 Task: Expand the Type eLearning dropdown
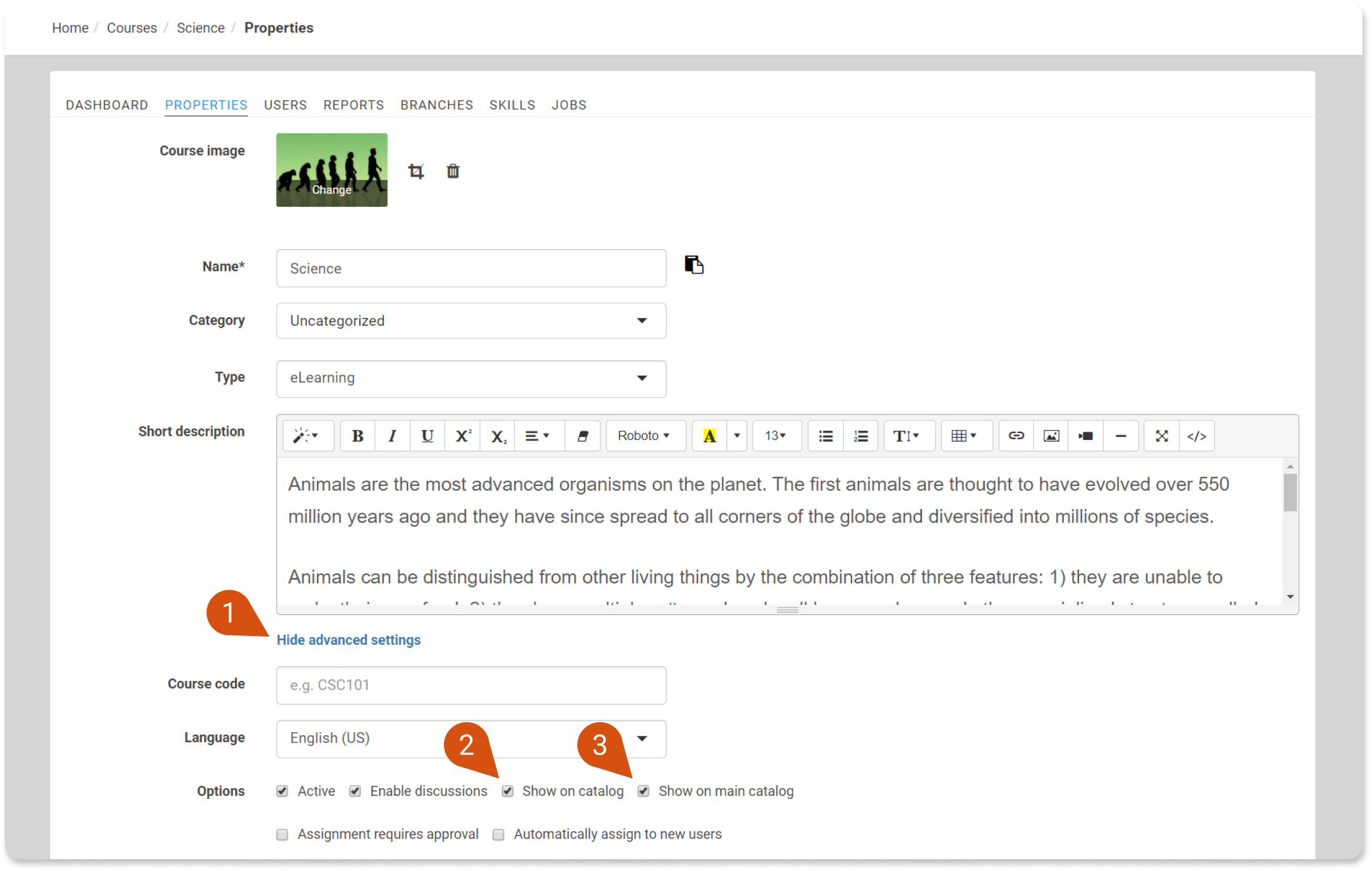coord(471,378)
